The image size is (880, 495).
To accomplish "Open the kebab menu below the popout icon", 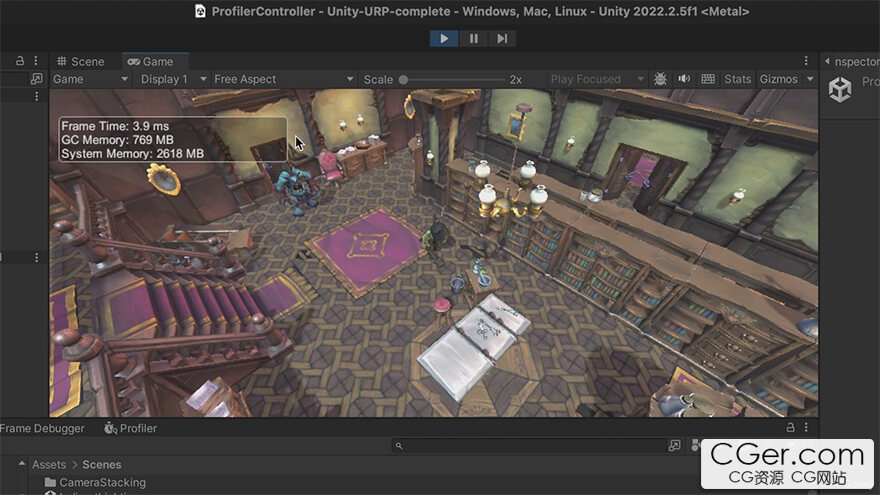I will [x=36, y=97].
